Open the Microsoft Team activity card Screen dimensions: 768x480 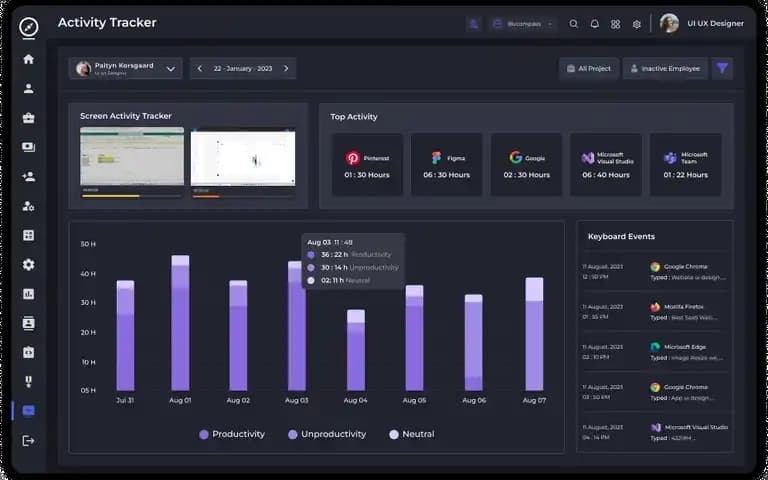686,165
